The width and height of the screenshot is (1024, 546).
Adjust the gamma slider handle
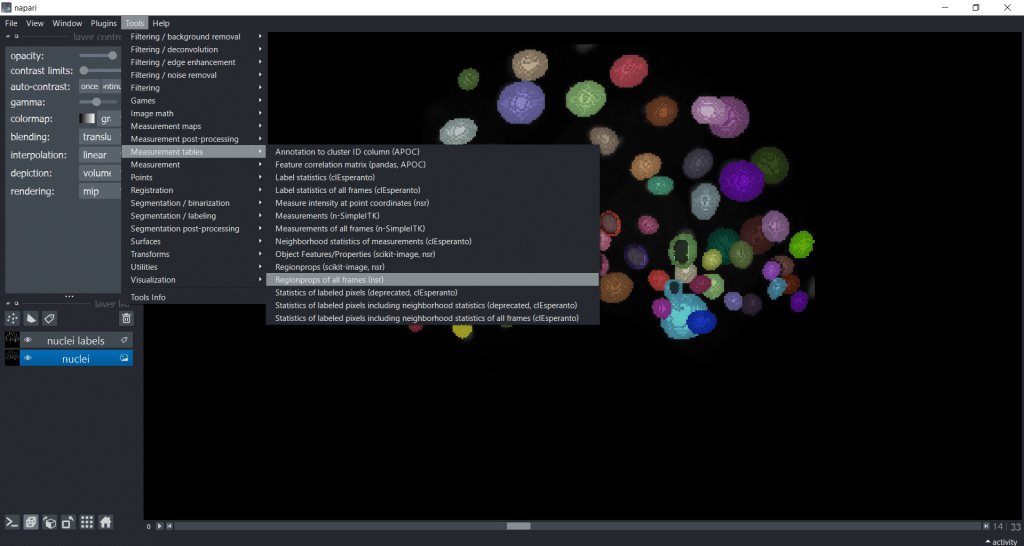coord(97,102)
